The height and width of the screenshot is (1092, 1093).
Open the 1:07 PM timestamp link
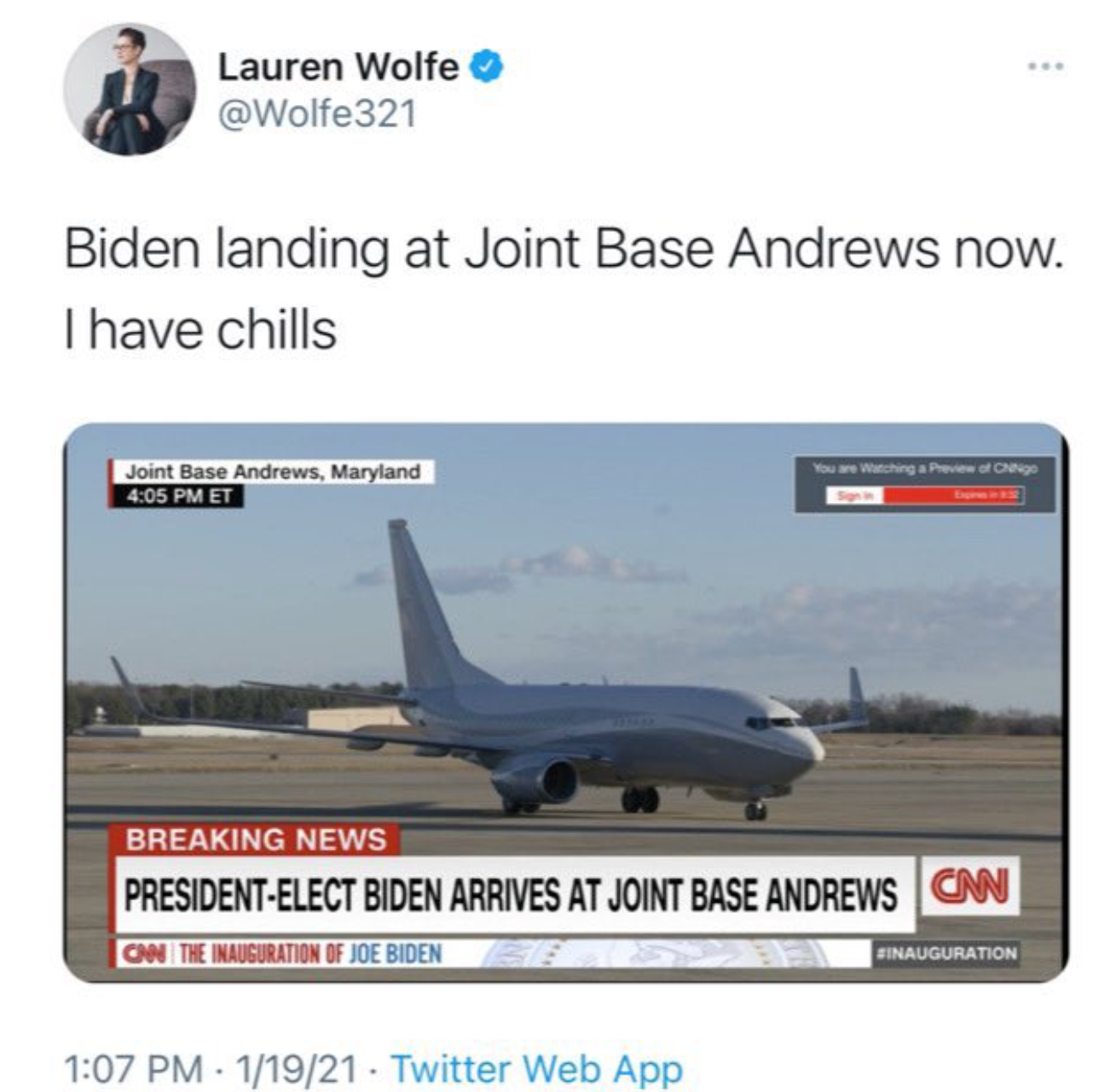click(x=134, y=1068)
